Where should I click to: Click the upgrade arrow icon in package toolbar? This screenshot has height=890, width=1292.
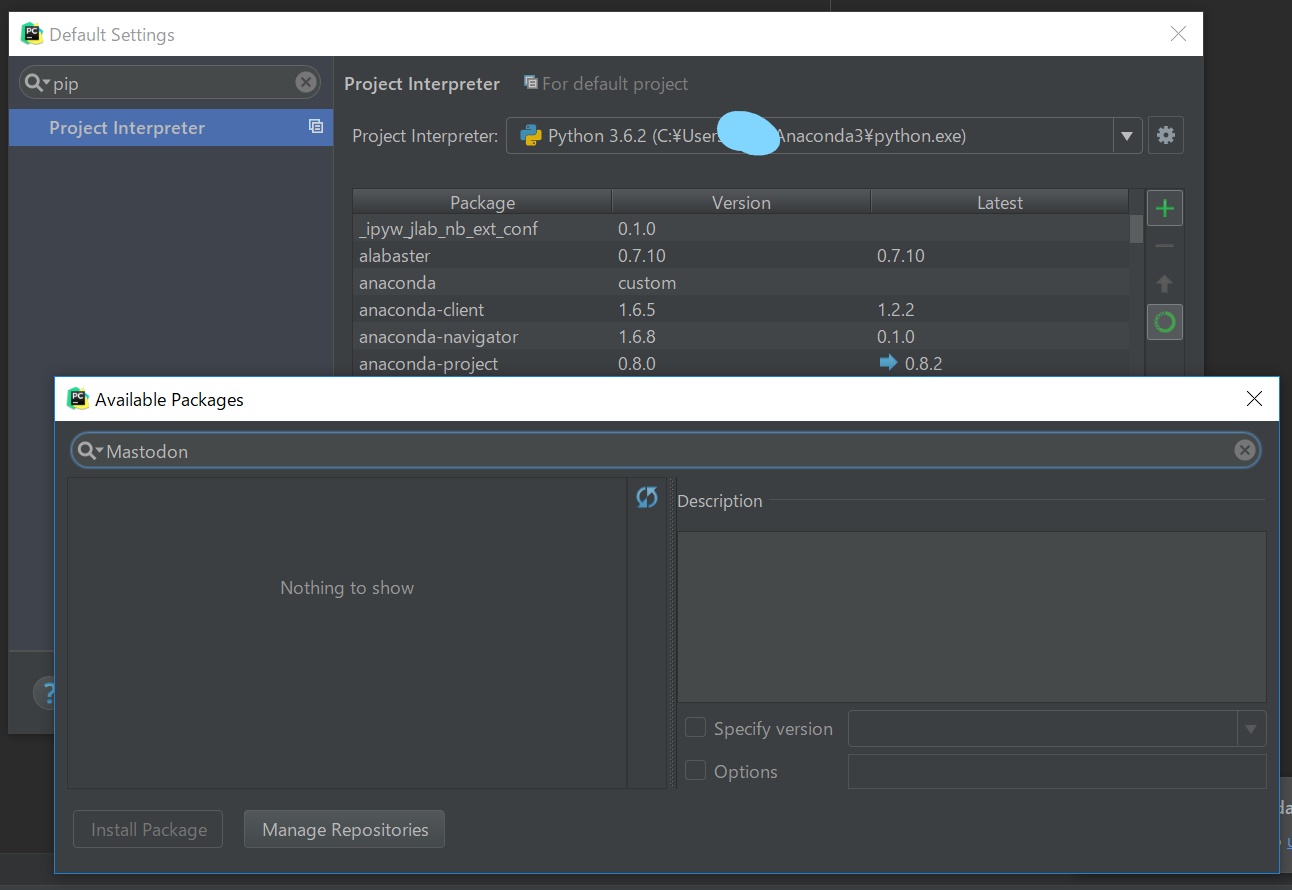pos(1164,284)
